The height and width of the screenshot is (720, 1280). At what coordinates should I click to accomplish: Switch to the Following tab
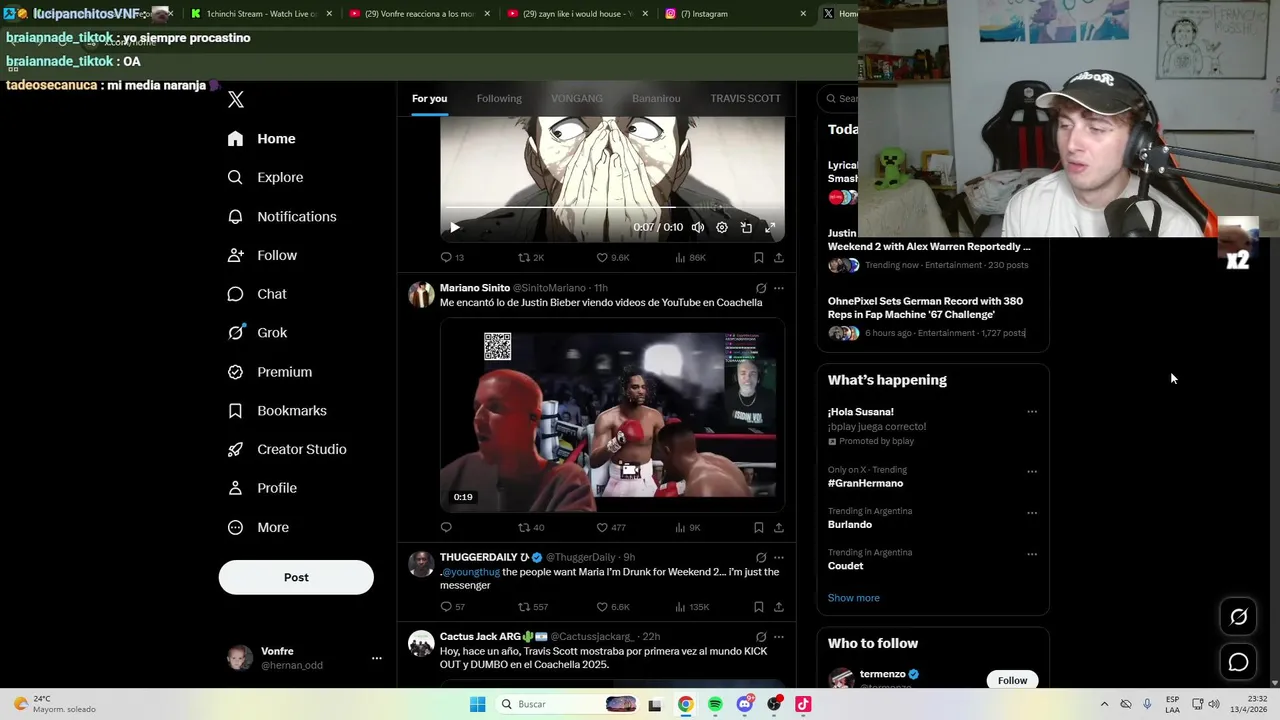coord(499,98)
